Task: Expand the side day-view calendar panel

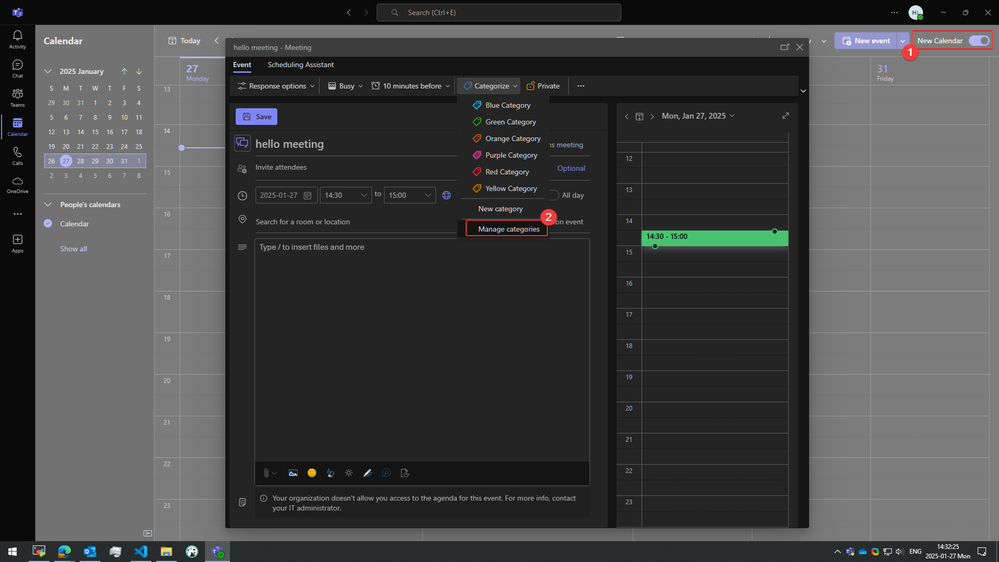Action: (x=786, y=116)
